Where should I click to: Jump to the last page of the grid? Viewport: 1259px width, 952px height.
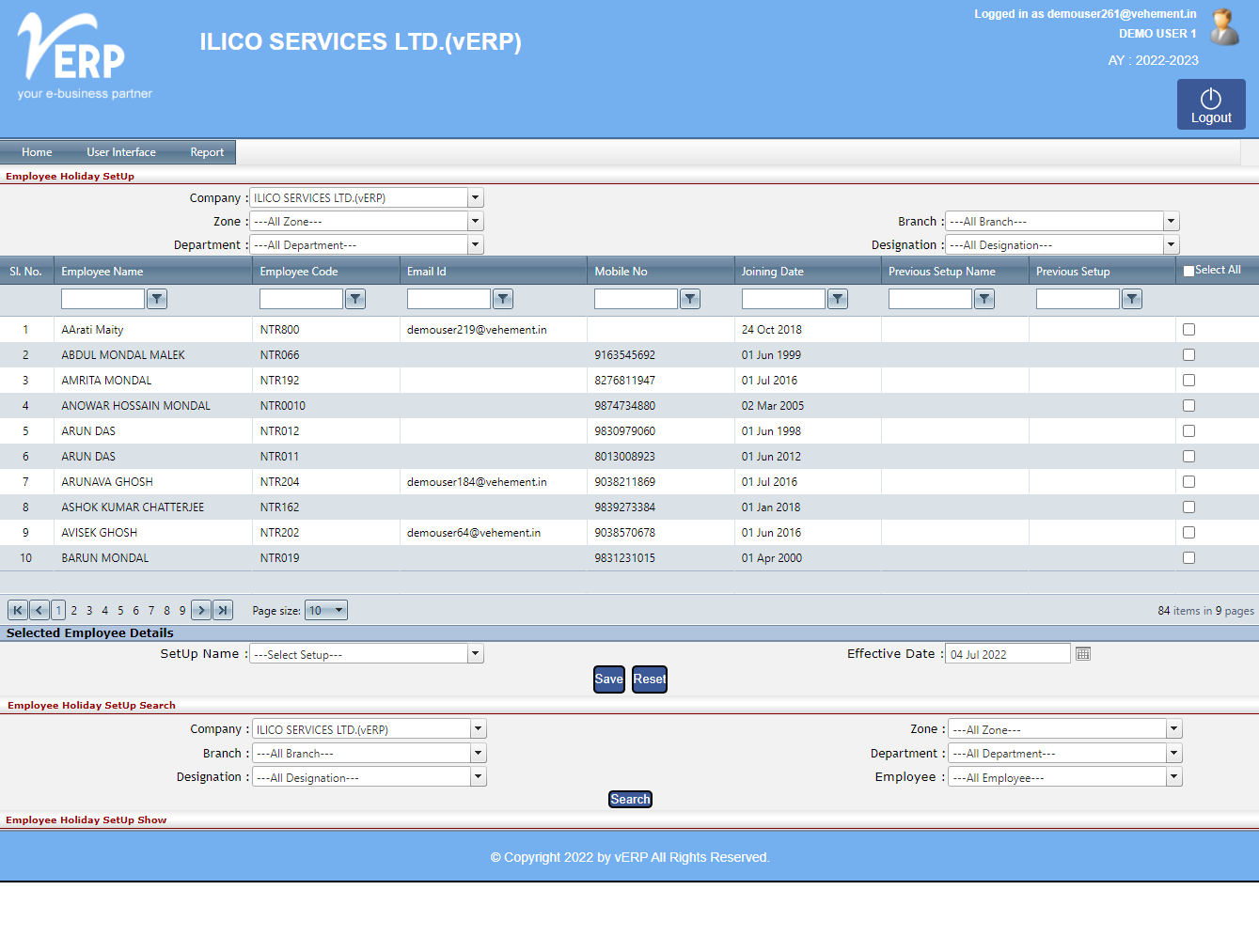223,610
